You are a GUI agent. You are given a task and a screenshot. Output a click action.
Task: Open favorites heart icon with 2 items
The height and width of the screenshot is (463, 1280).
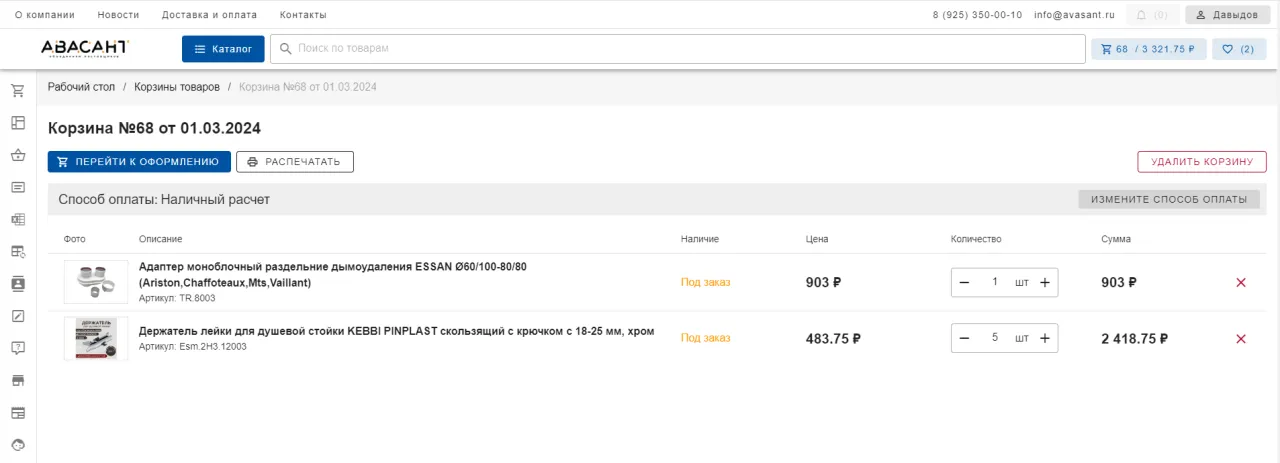coord(1238,49)
